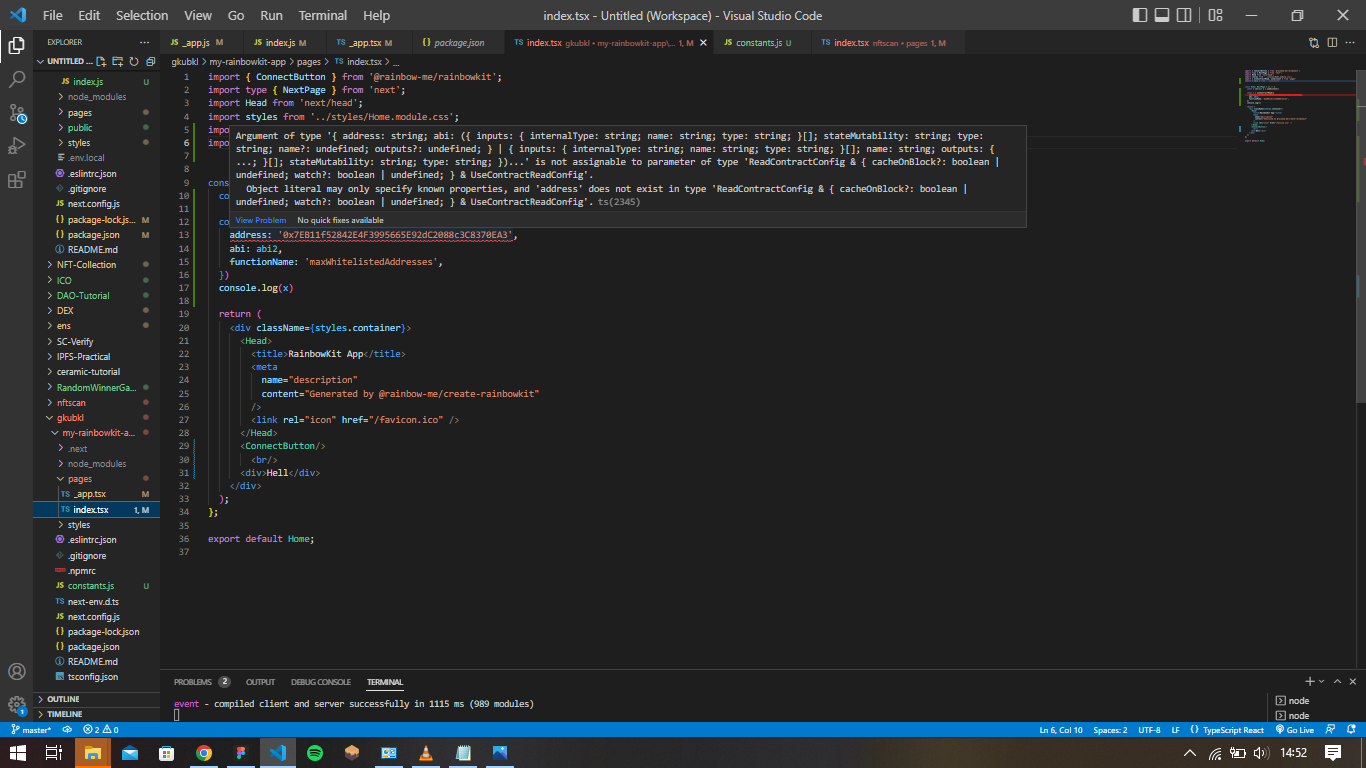Click the New Folder icon in Explorer
Screen dimensions: 1366x768
tap(117, 61)
